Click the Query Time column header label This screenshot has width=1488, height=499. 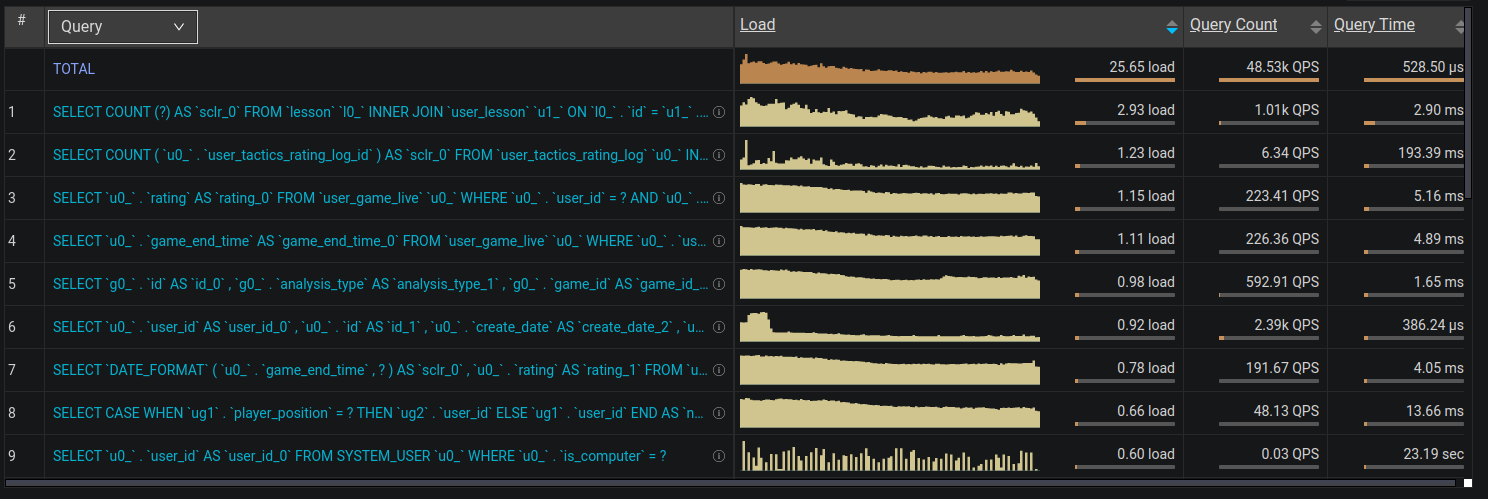(x=1374, y=25)
